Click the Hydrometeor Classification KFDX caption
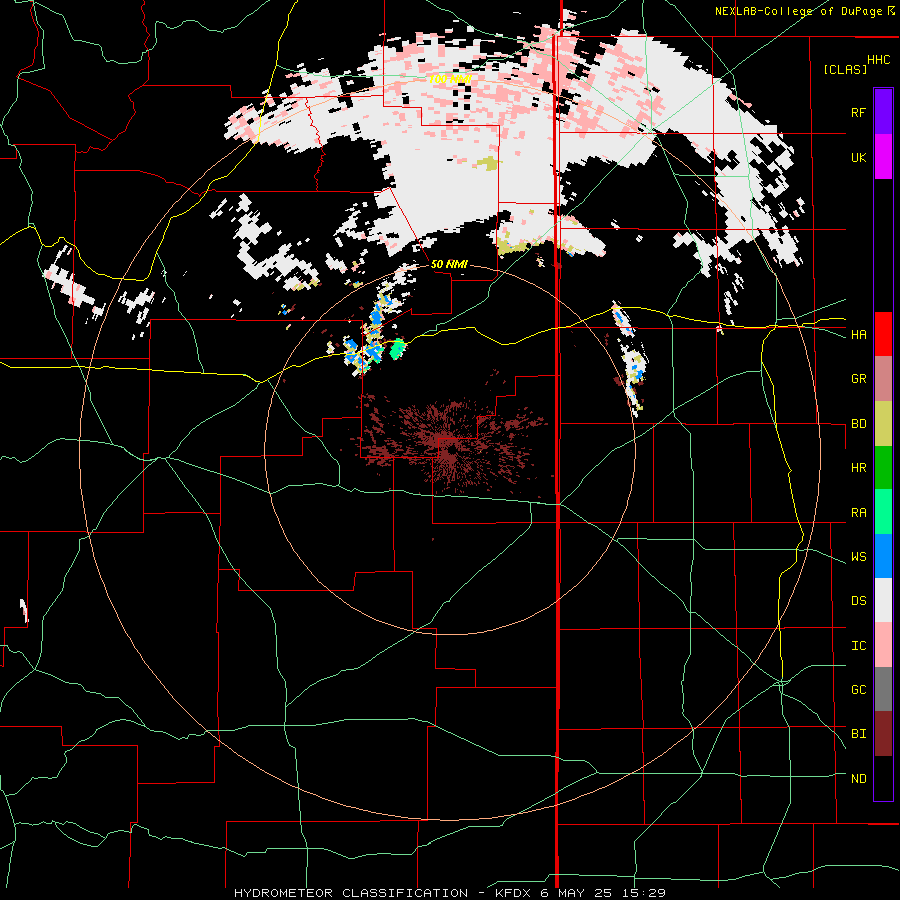Screen dimensions: 900x900 click(449, 893)
